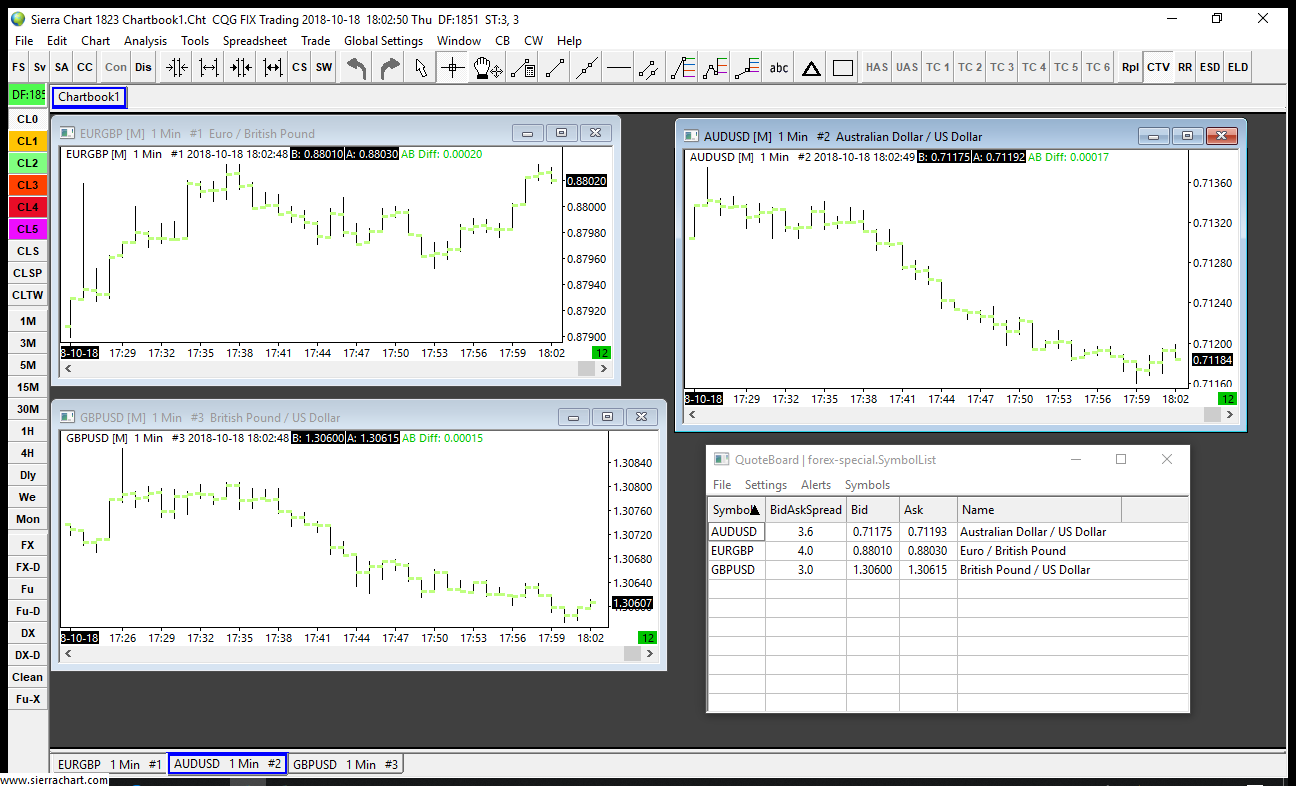1296x786 pixels.
Task: Choose the Text 'abc' drawing tool
Action: pos(778,68)
